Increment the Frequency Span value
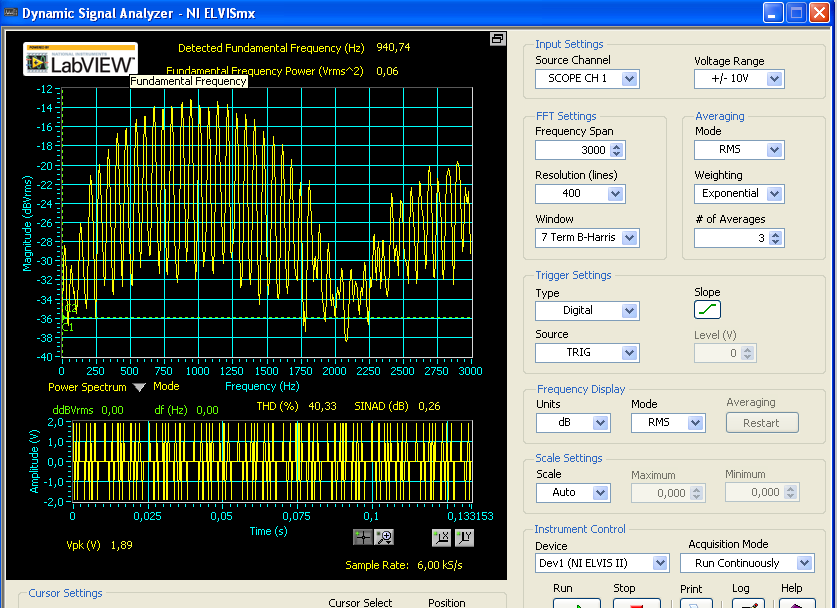The height and width of the screenshot is (608, 837). click(617, 146)
